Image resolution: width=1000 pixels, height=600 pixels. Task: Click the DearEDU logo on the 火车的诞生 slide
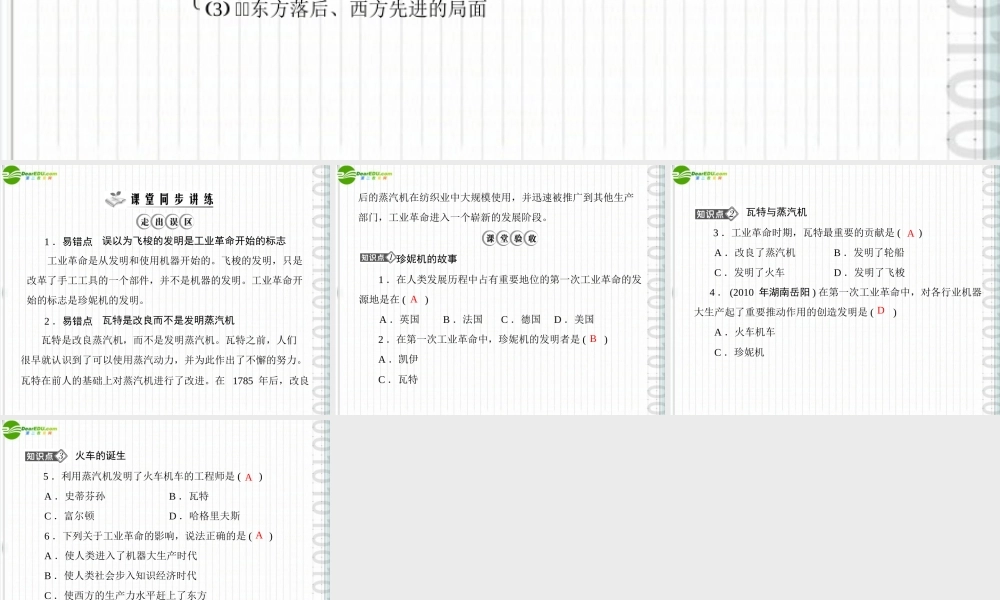coord(29,430)
